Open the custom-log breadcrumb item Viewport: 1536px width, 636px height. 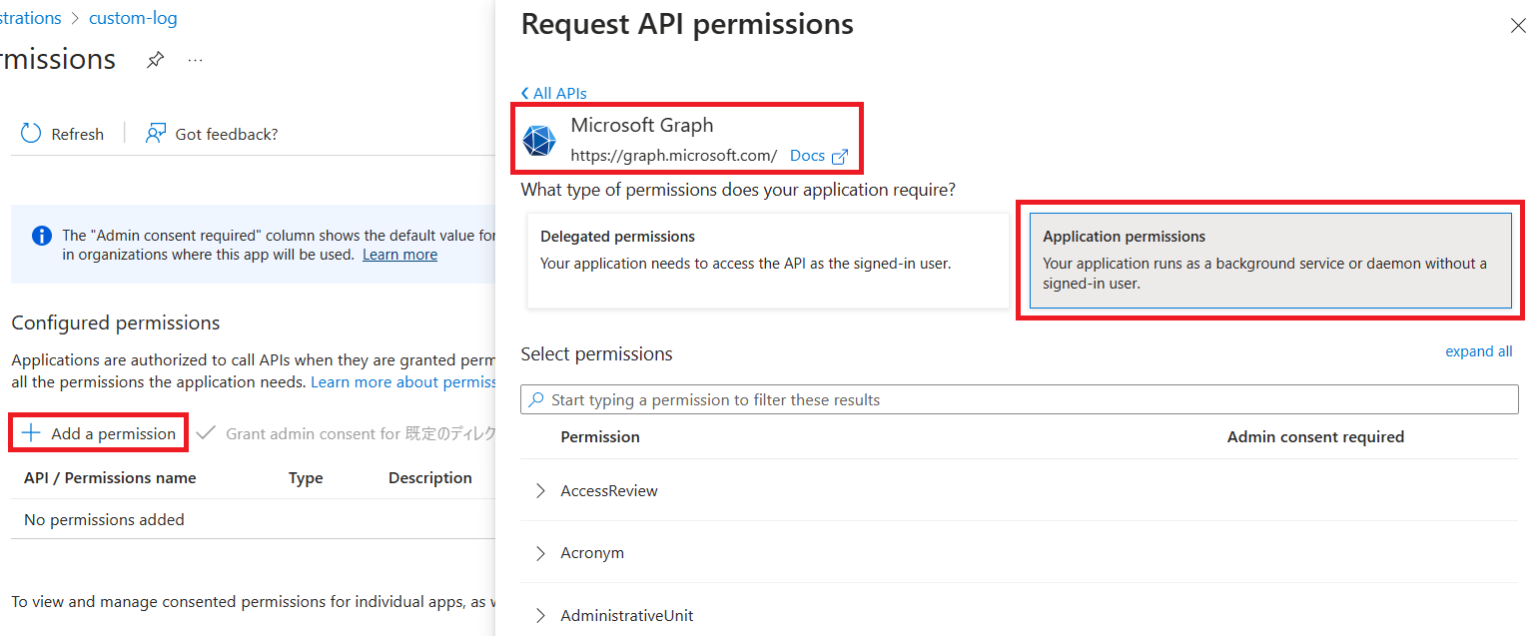pyautogui.click(x=133, y=17)
